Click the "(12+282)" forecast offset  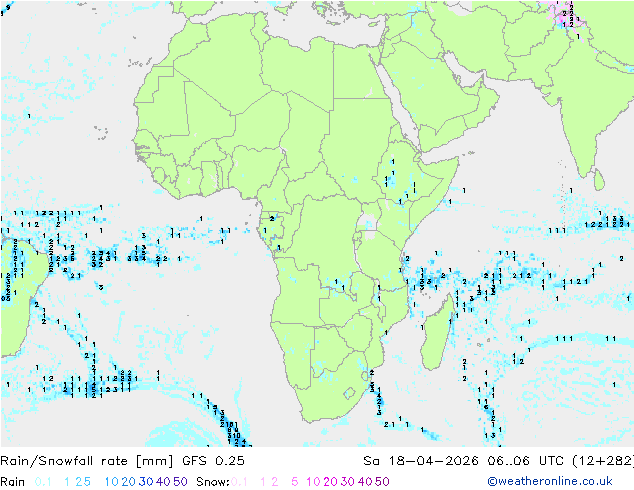pos(603,461)
